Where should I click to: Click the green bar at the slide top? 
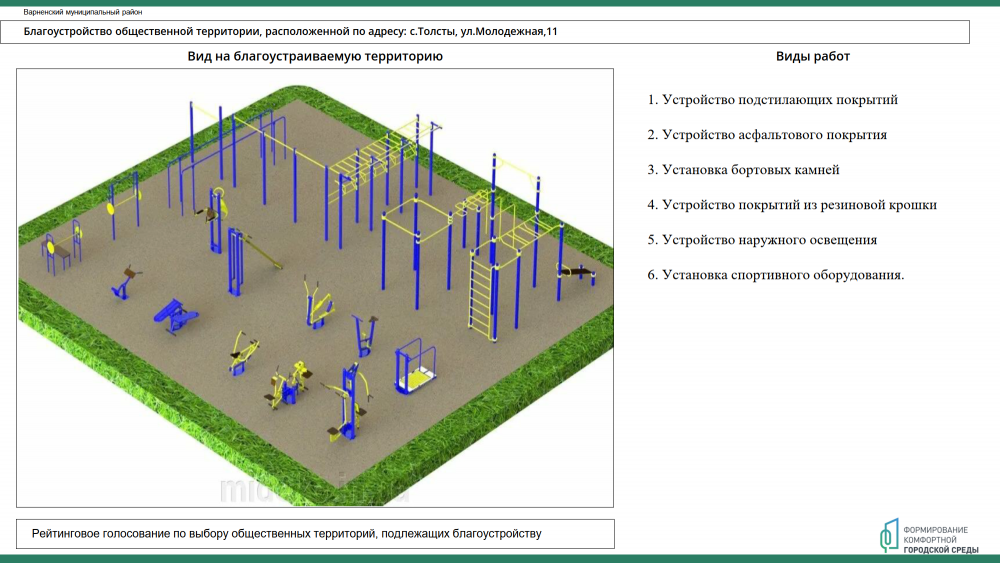click(x=500, y=3)
